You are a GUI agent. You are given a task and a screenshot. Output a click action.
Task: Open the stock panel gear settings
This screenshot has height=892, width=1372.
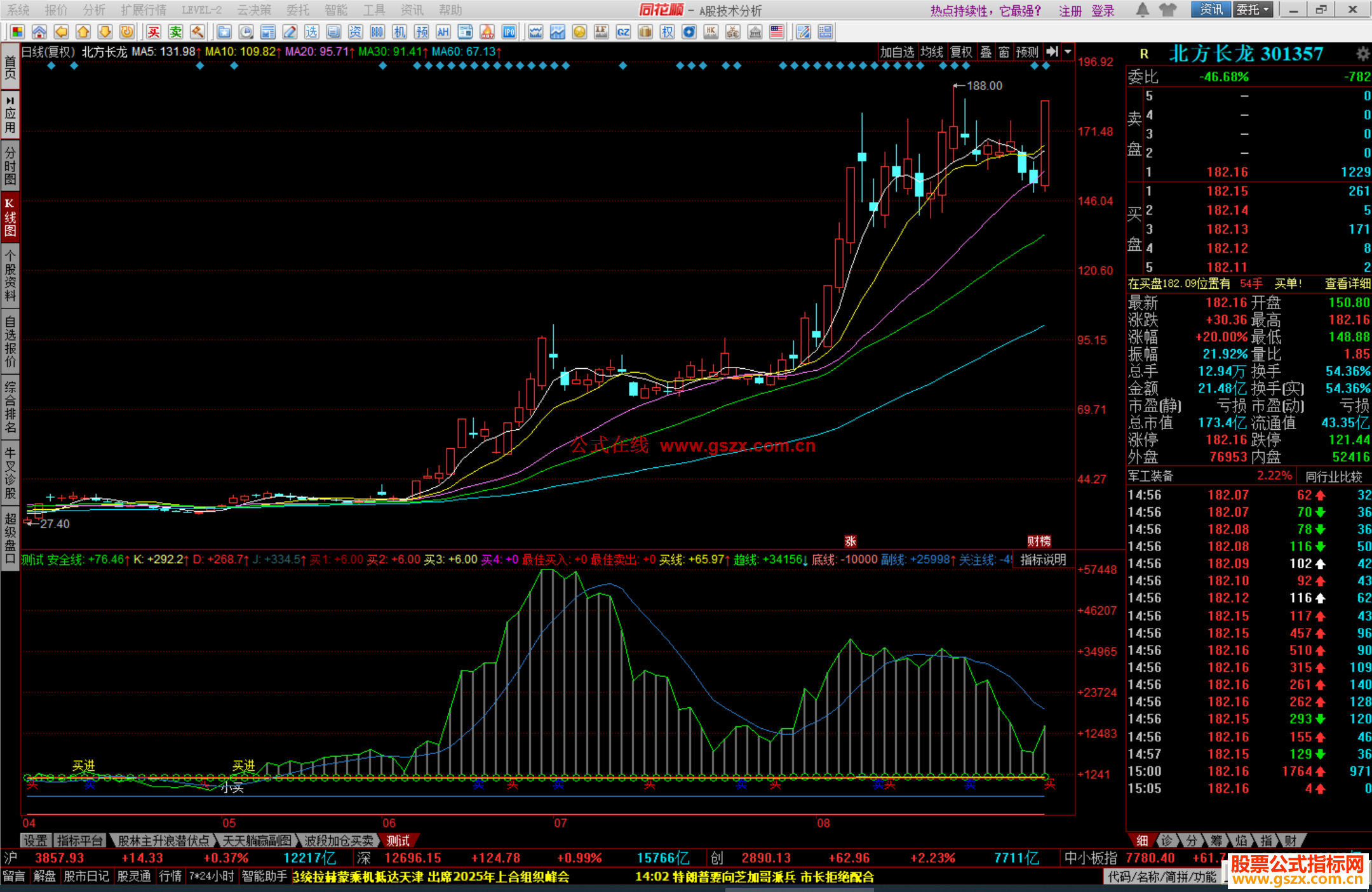pyautogui.click(x=1362, y=53)
